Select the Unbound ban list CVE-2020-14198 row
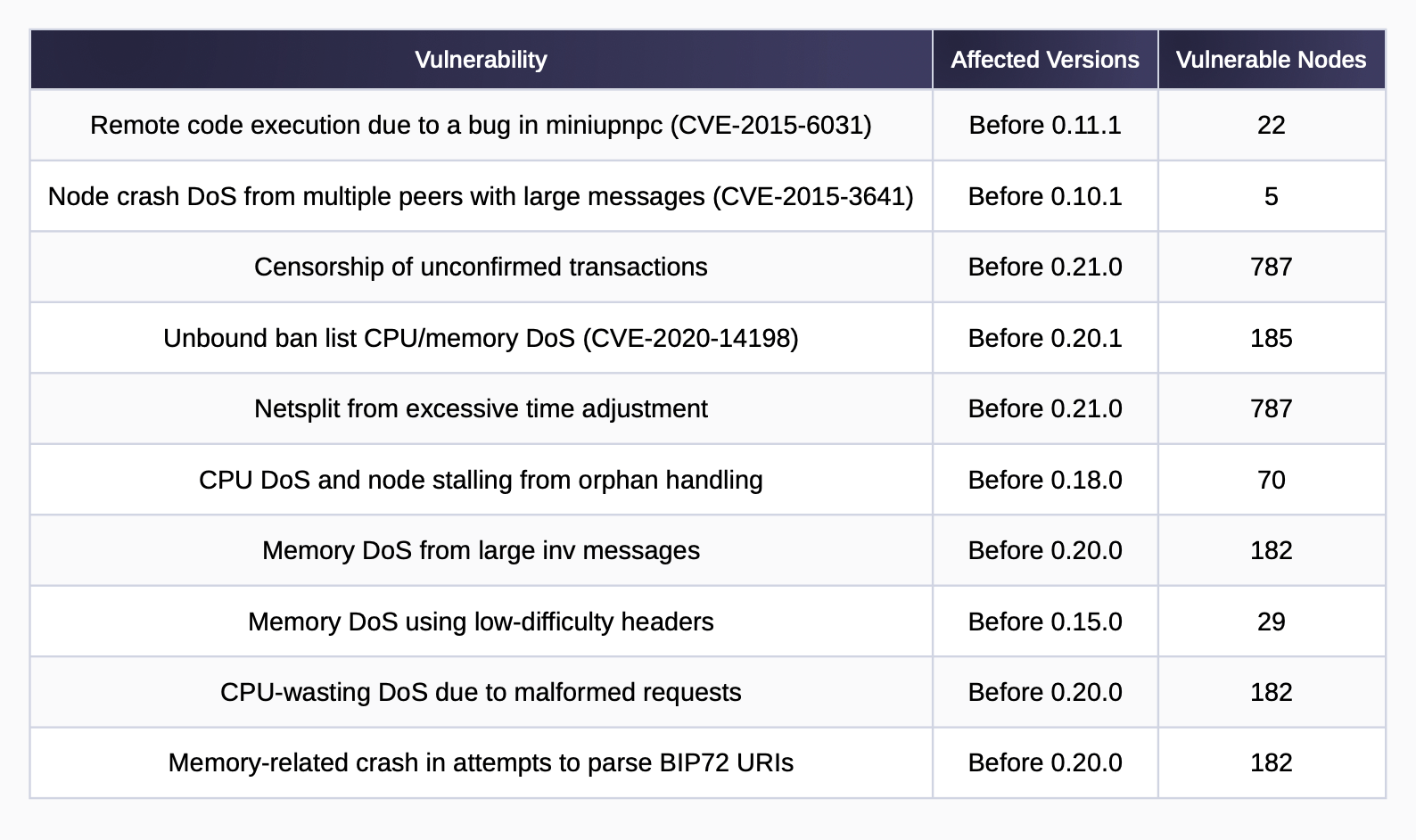Image resolution: width=1416 pixels, height=840 pixels. point(707,338)
